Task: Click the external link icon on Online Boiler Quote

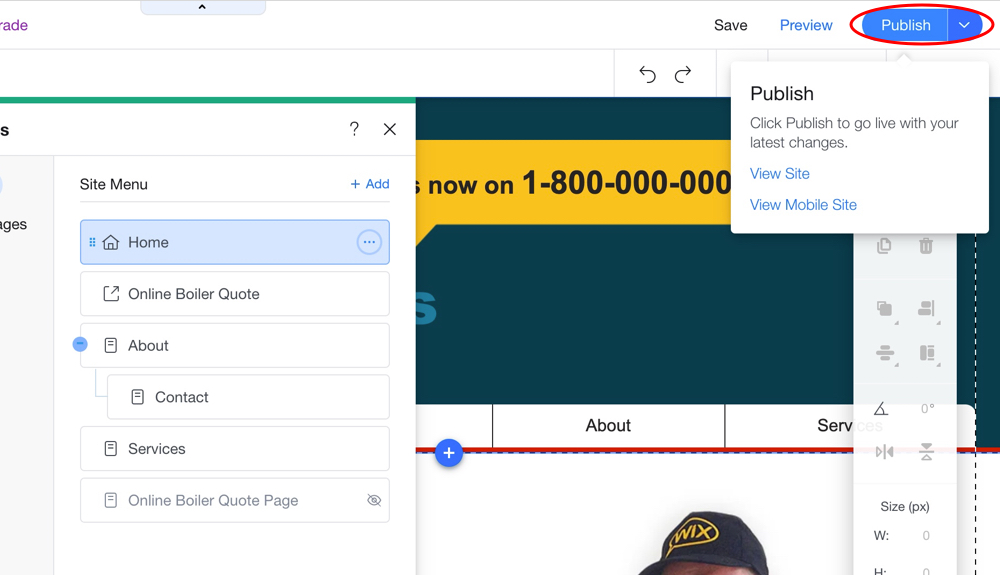Action: pos(111,294)
